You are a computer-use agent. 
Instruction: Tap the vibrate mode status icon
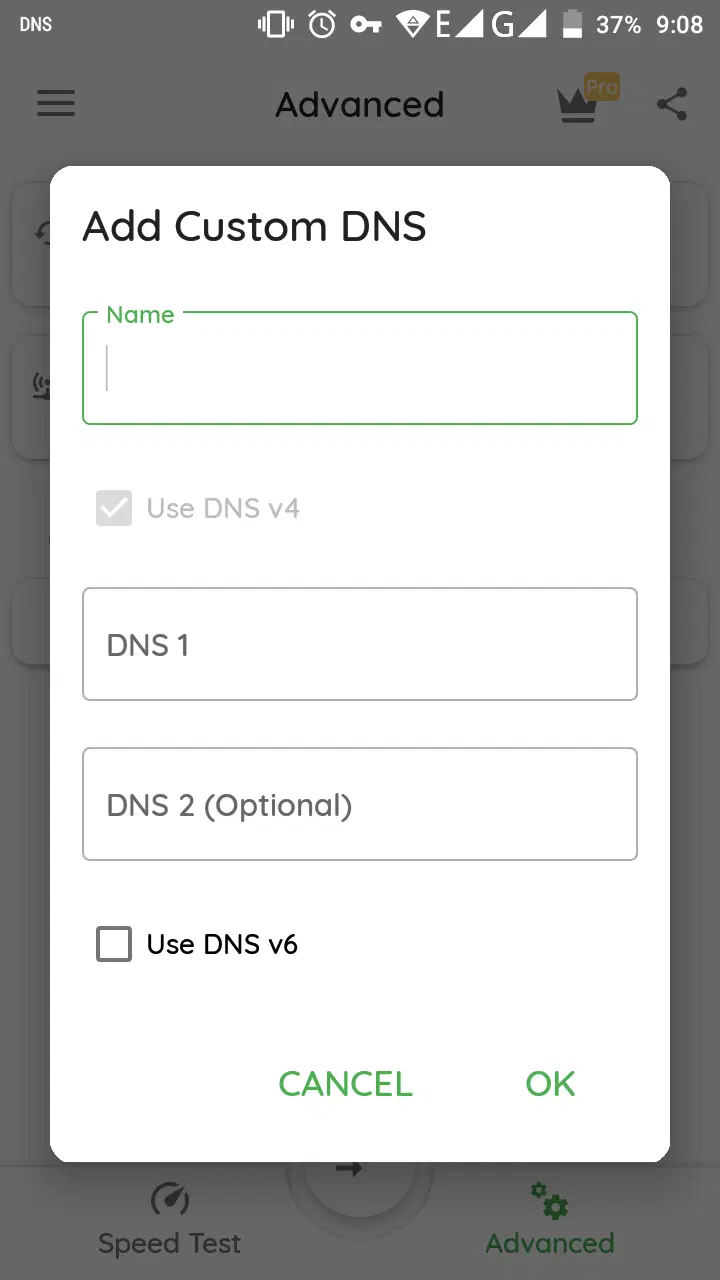277,25
